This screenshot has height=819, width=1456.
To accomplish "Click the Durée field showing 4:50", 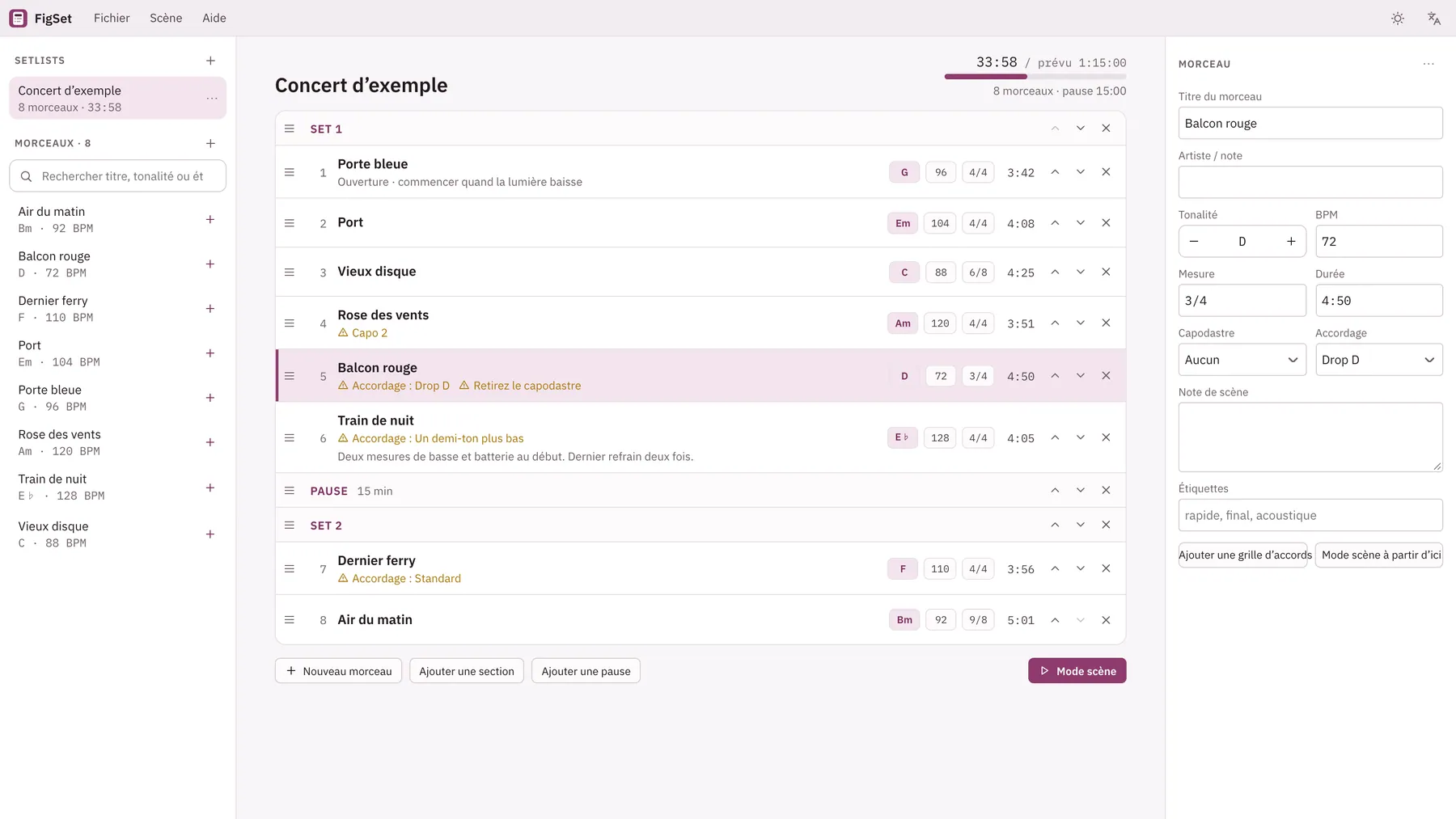I will coord(1379,301).
